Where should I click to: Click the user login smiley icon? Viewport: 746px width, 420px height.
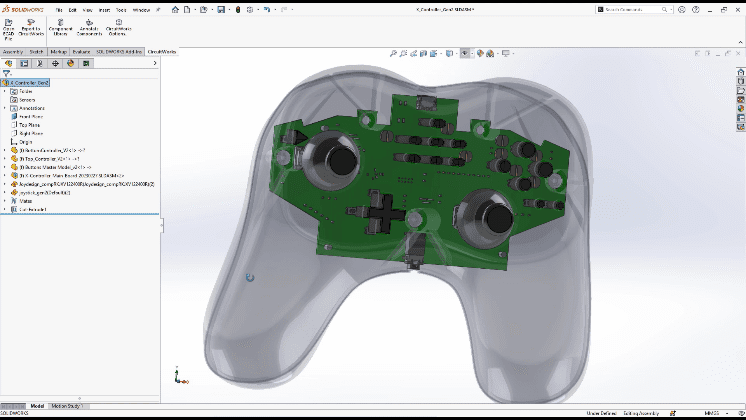coord(682,10)
